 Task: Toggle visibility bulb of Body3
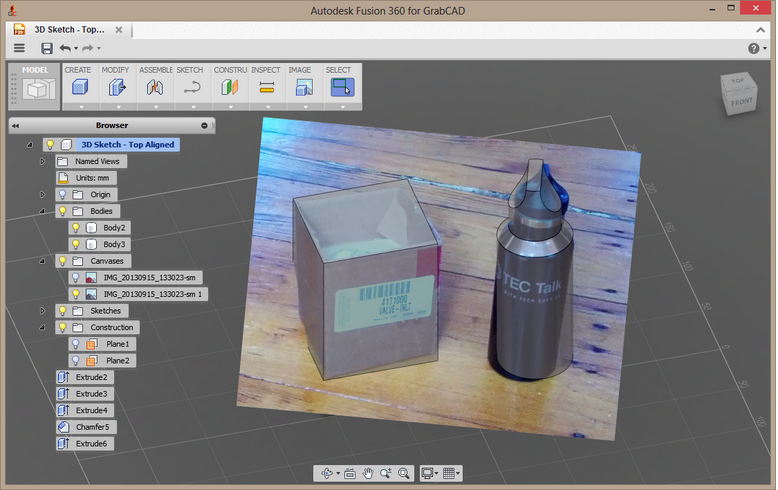click(x=76, y=244)
